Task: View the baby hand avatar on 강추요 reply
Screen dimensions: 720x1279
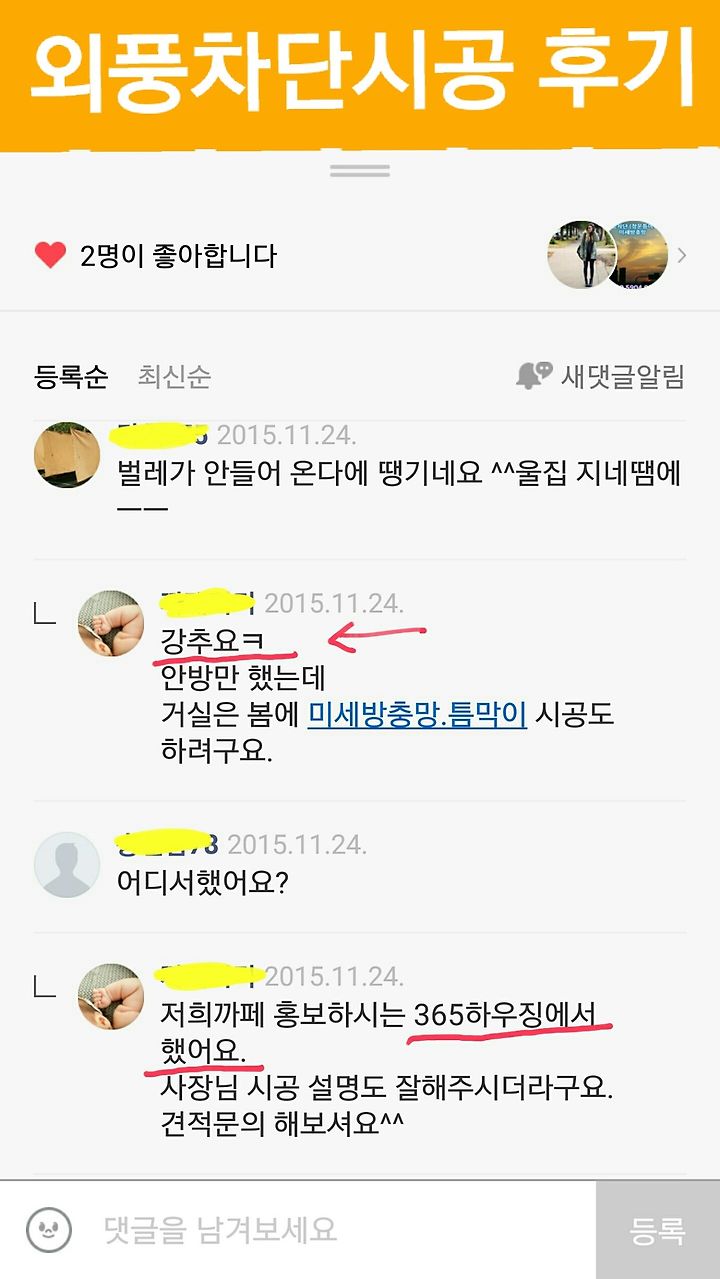Action: coord(111,623)
